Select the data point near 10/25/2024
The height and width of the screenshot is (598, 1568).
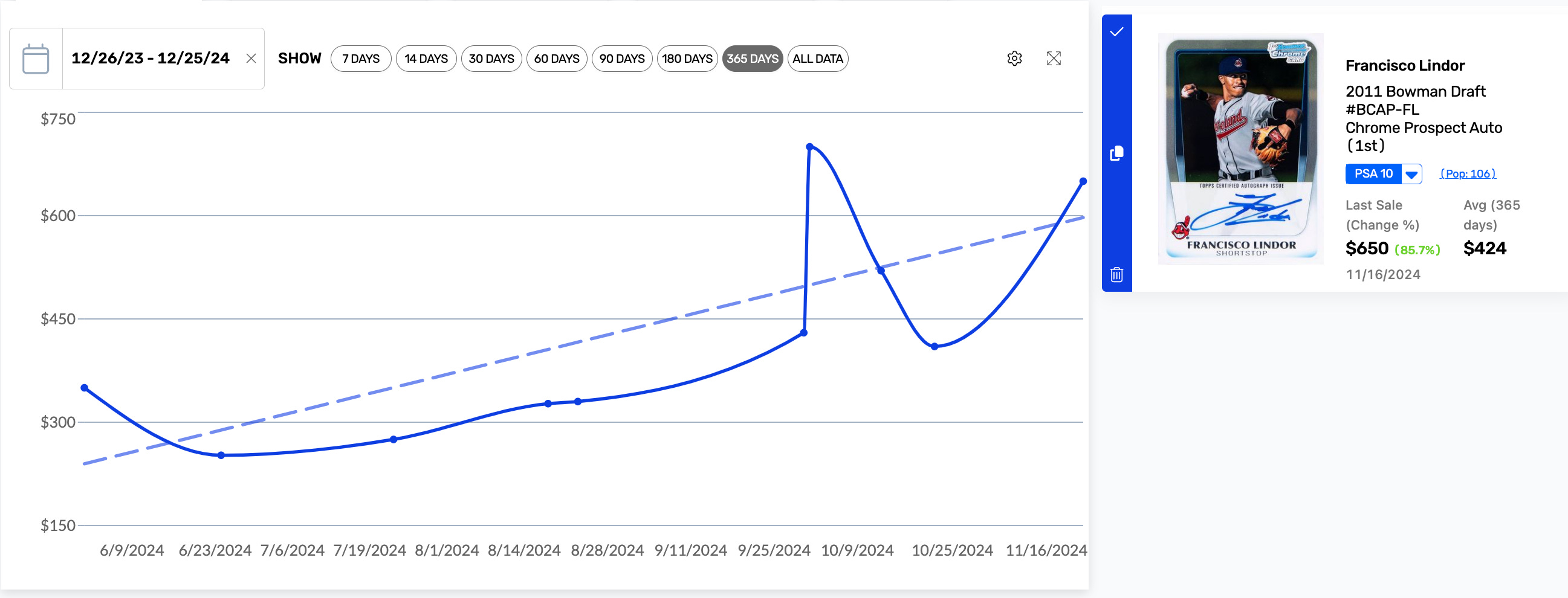[x=935, y=346]
